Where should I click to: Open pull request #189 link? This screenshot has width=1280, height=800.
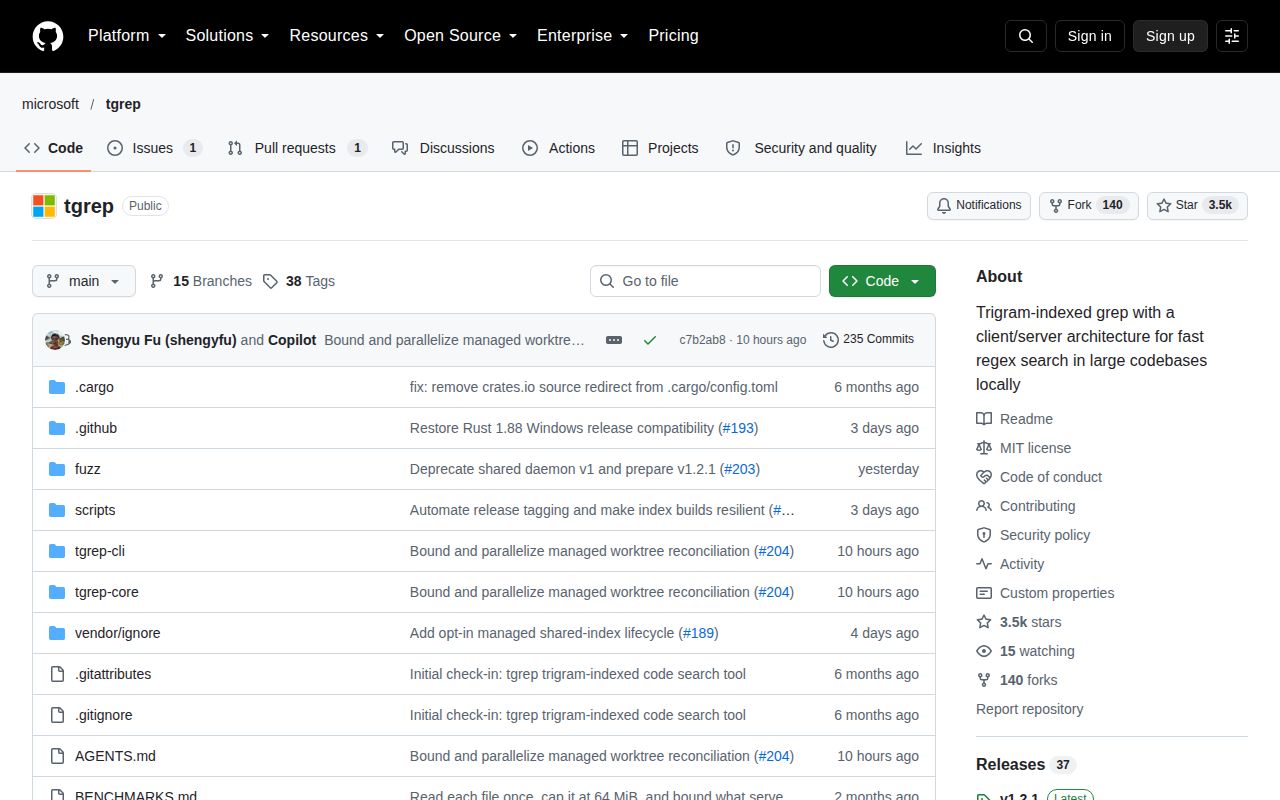698,633
